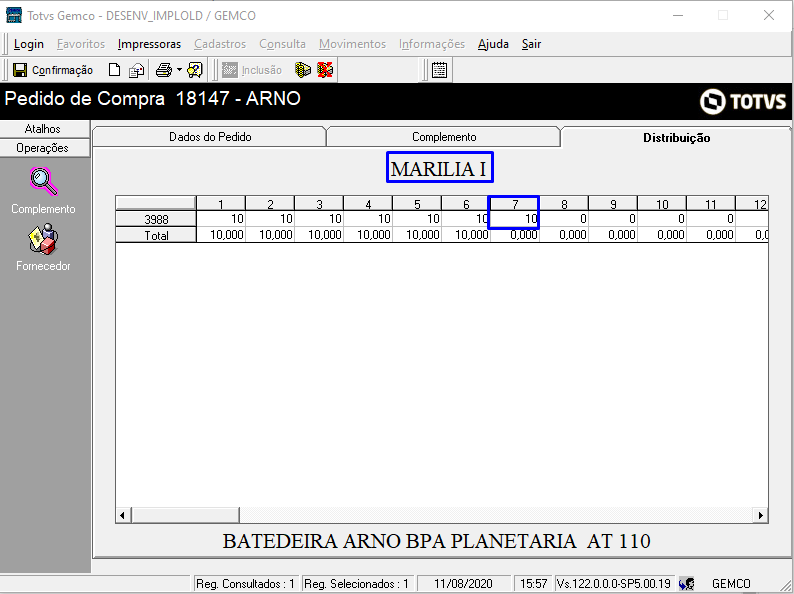The width and height of the screenshot is (794, 594).
Task: Click the MARILIA I heading text
Action: point(439,169)
